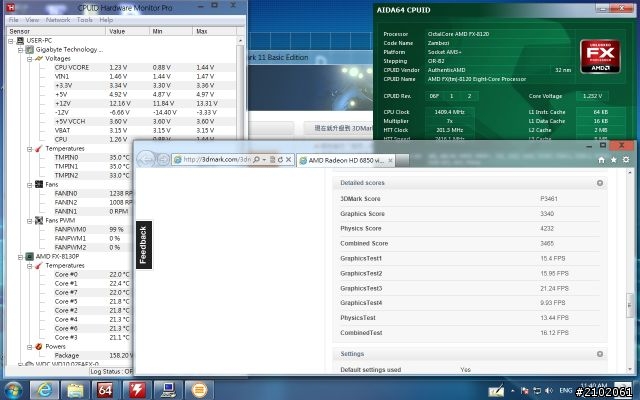Click the volume speaker tray icon

pyautogui.click(x=549, y=391)
